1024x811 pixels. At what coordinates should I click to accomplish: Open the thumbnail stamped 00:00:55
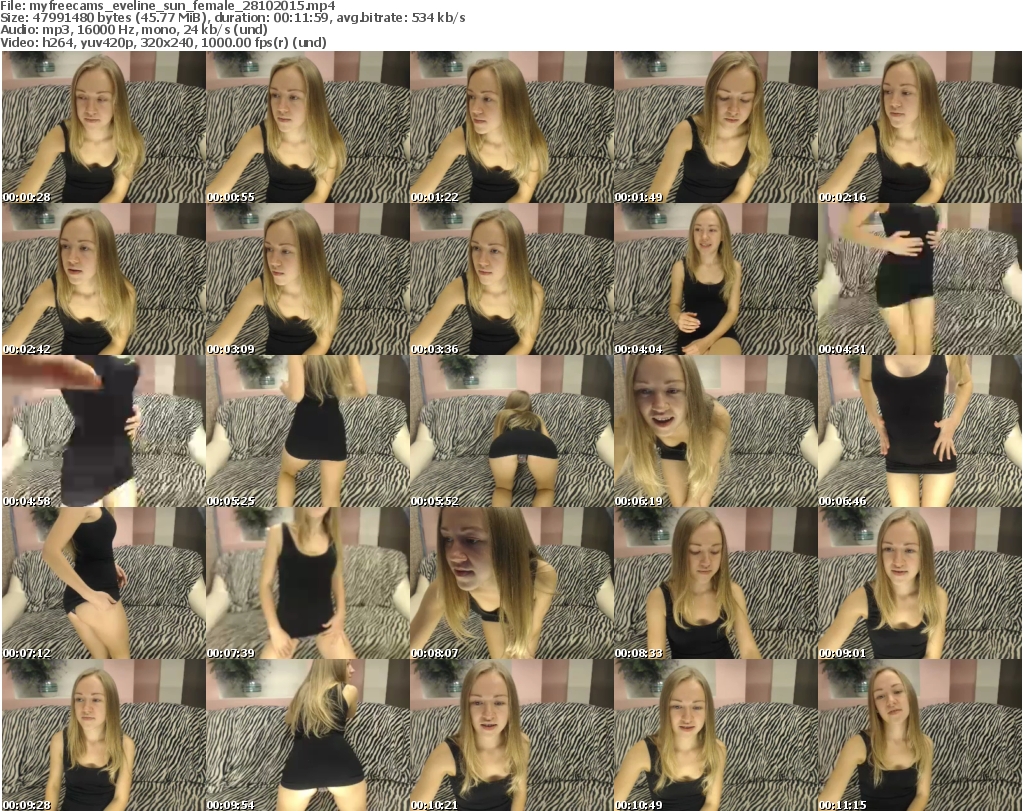308,127
